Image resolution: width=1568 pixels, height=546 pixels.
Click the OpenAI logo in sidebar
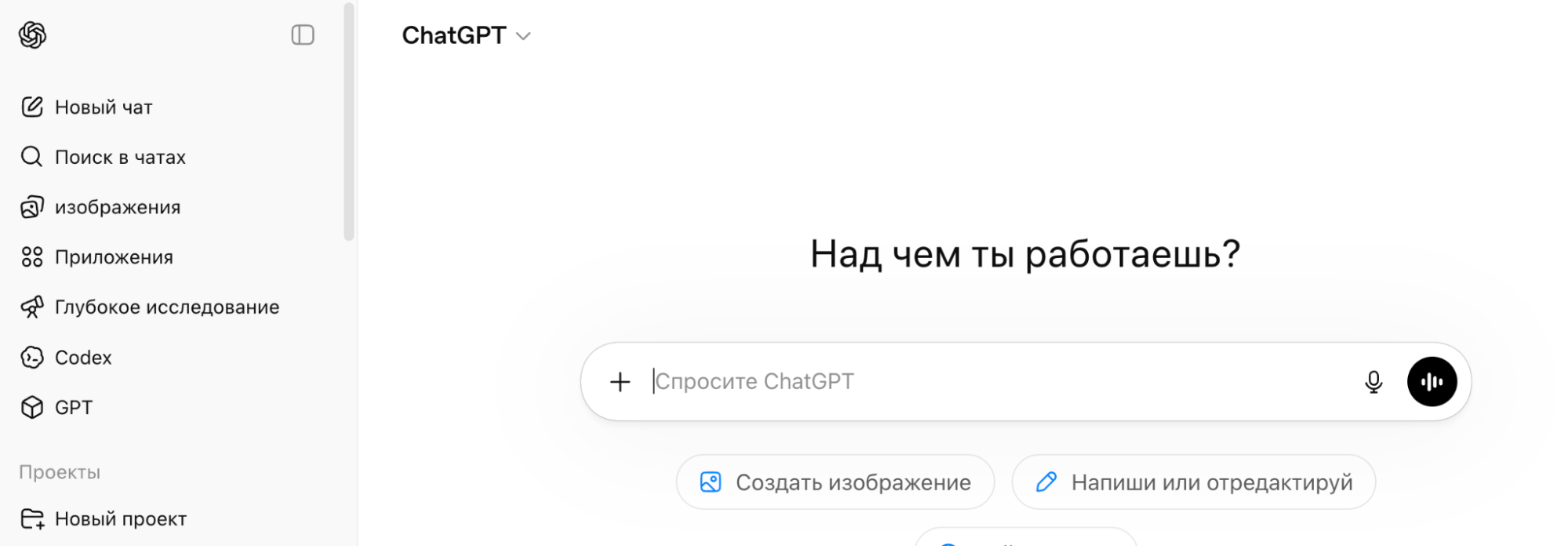pos(31,35)
